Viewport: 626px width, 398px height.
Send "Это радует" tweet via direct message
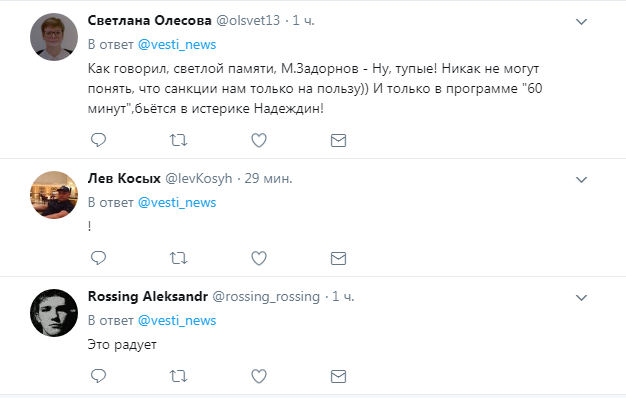(x=338, y=376)
